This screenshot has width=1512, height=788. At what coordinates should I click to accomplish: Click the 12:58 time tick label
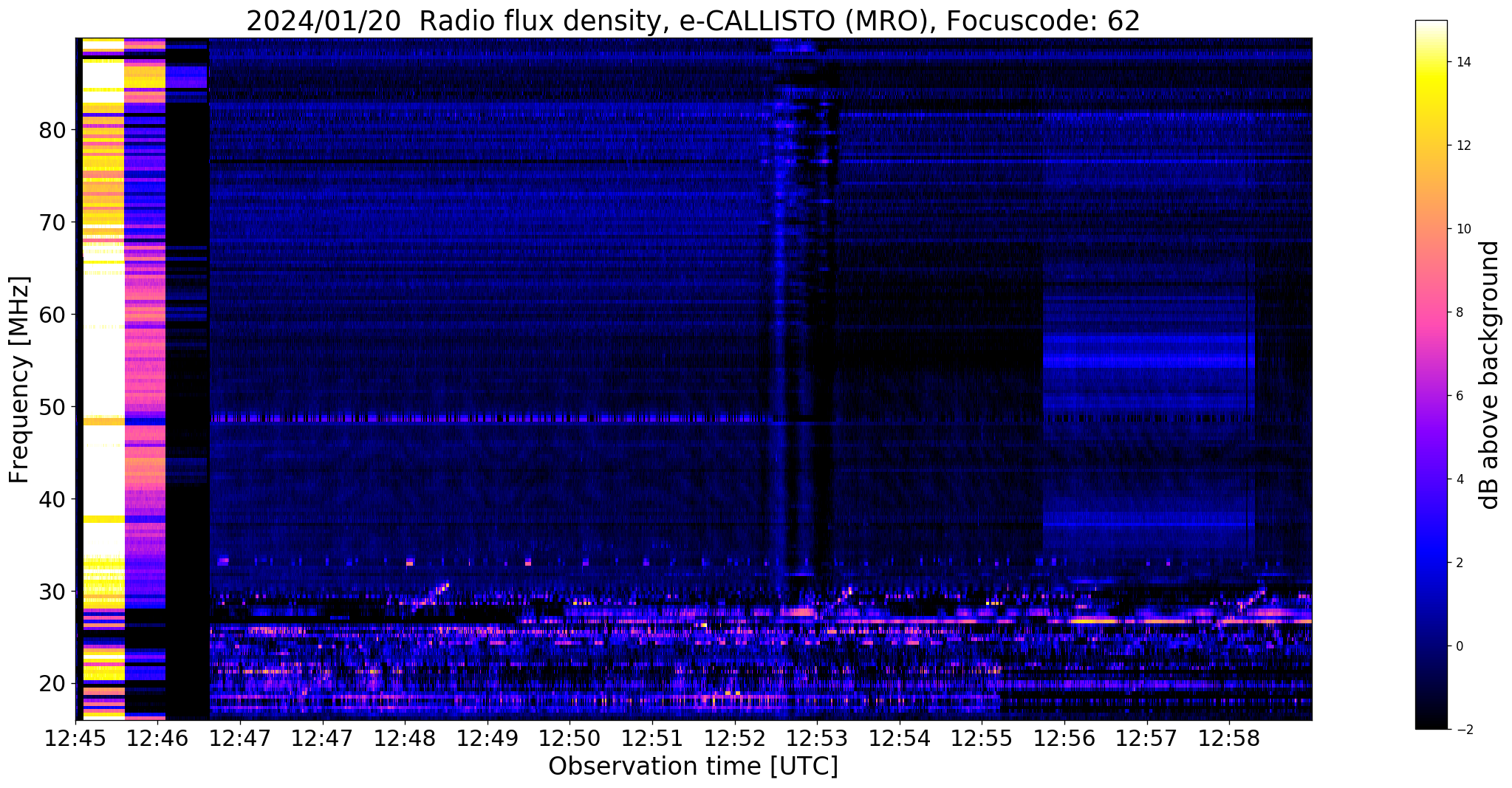click(x=1229, y=739)
